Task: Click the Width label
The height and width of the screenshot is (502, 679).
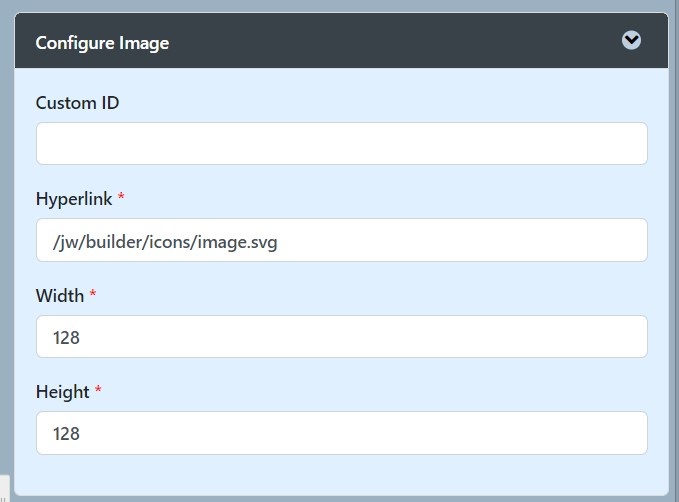Action: (60, 296)
